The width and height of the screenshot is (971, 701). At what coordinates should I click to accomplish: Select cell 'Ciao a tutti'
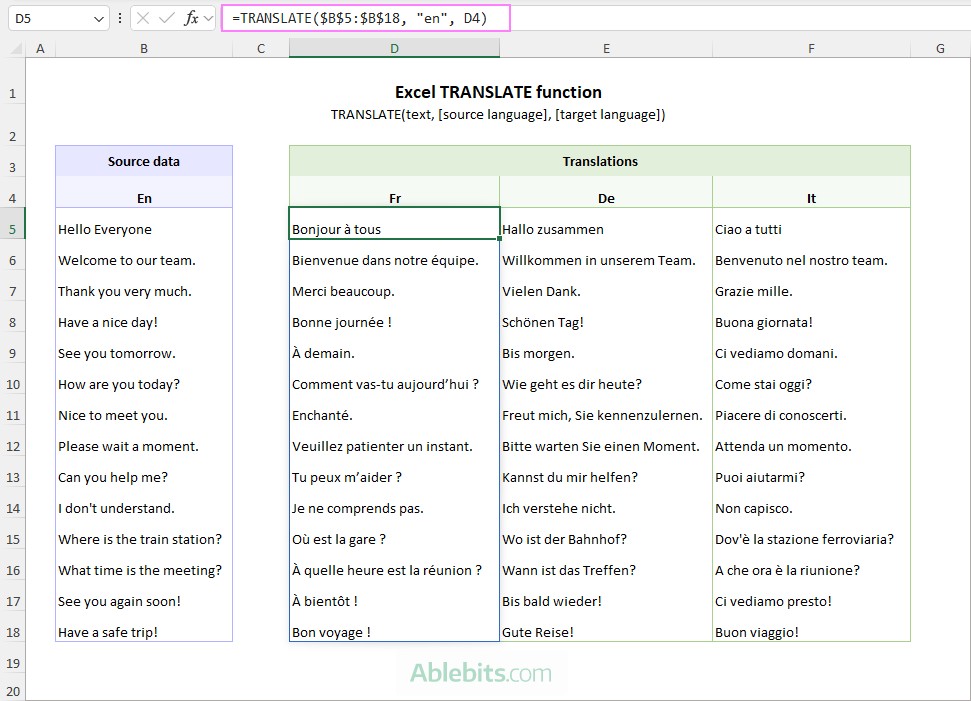[811, 224]
